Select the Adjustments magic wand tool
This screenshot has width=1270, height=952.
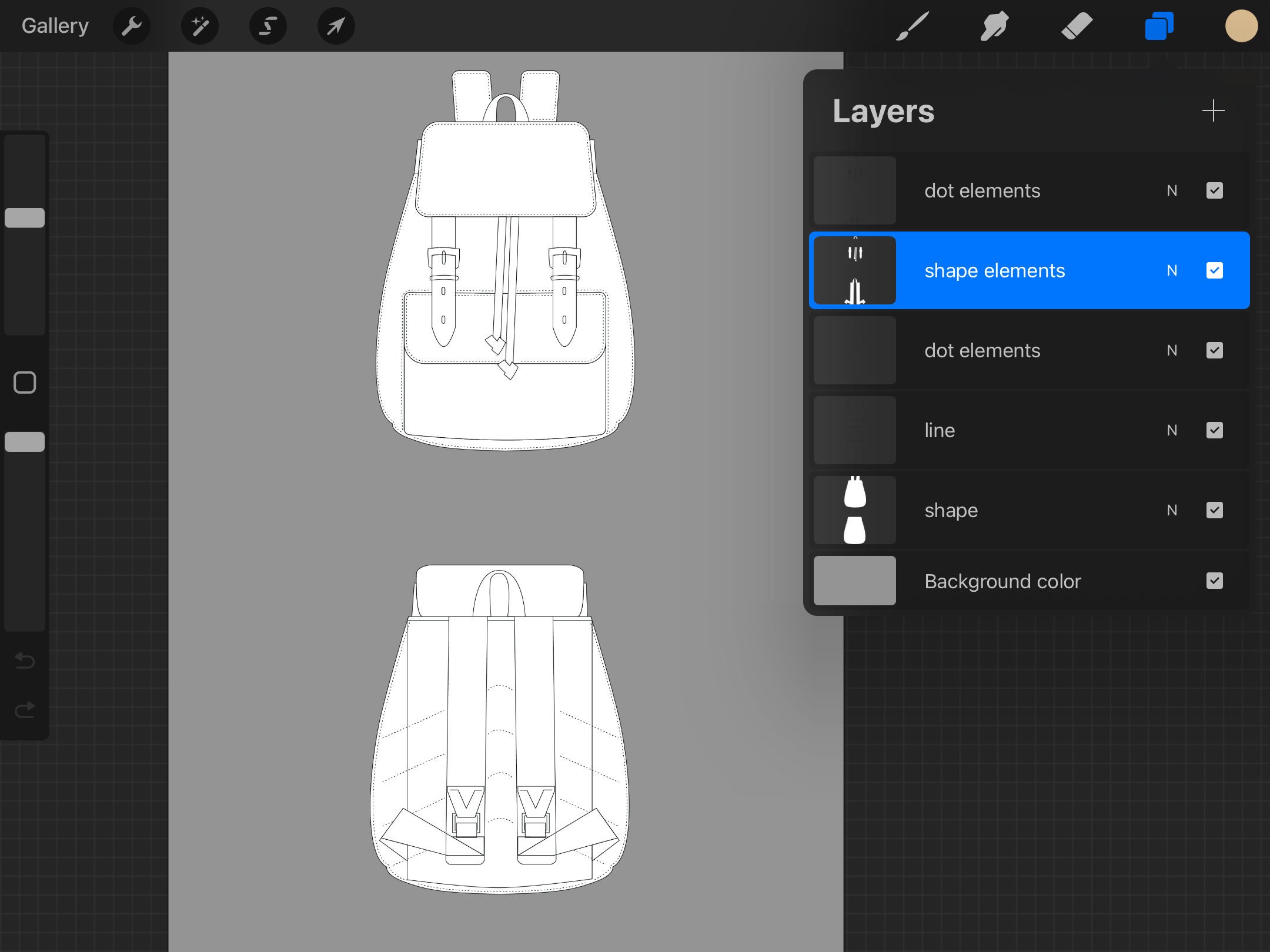[200, 26]
